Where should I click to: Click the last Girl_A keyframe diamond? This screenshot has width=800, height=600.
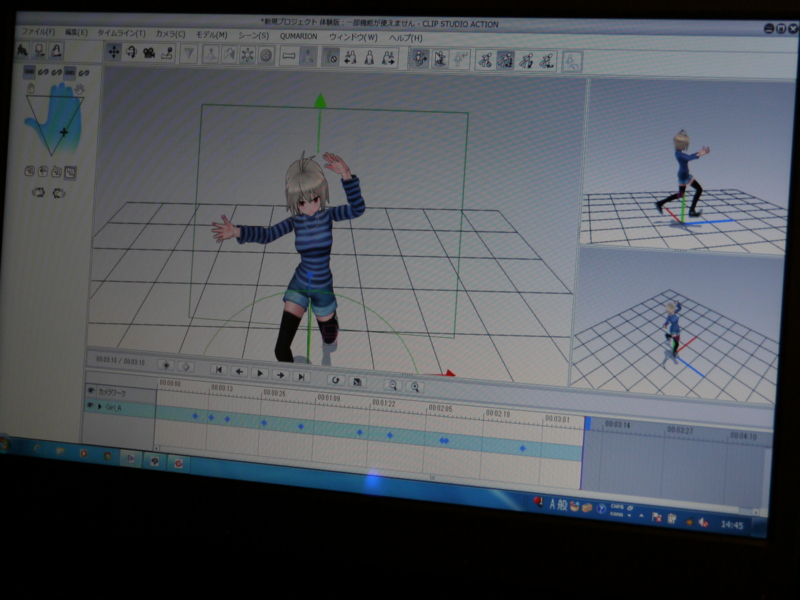point(522,448)
